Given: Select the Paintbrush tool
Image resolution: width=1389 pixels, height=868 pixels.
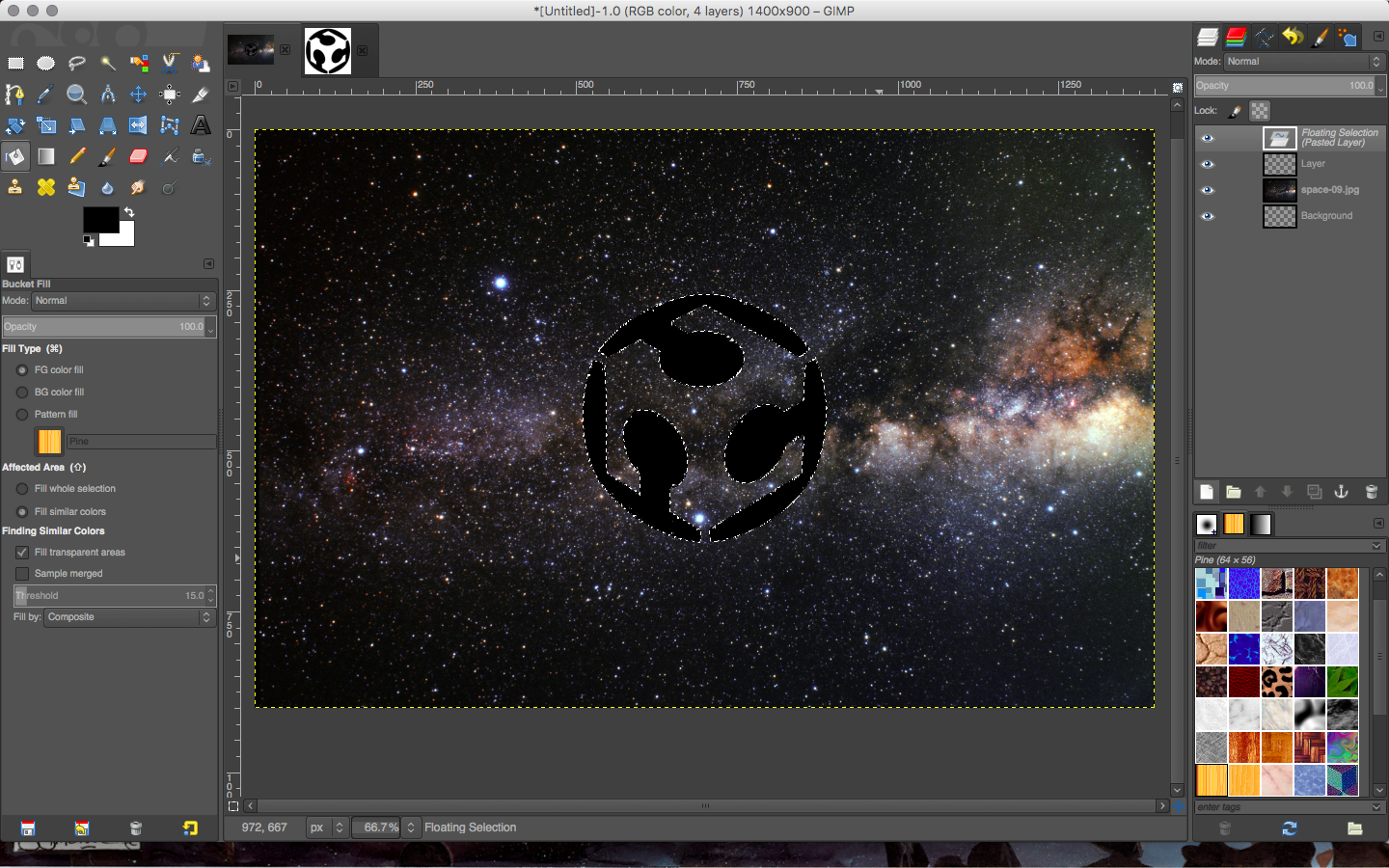Looking at the screenshot, I should click(x=108, y=156).
